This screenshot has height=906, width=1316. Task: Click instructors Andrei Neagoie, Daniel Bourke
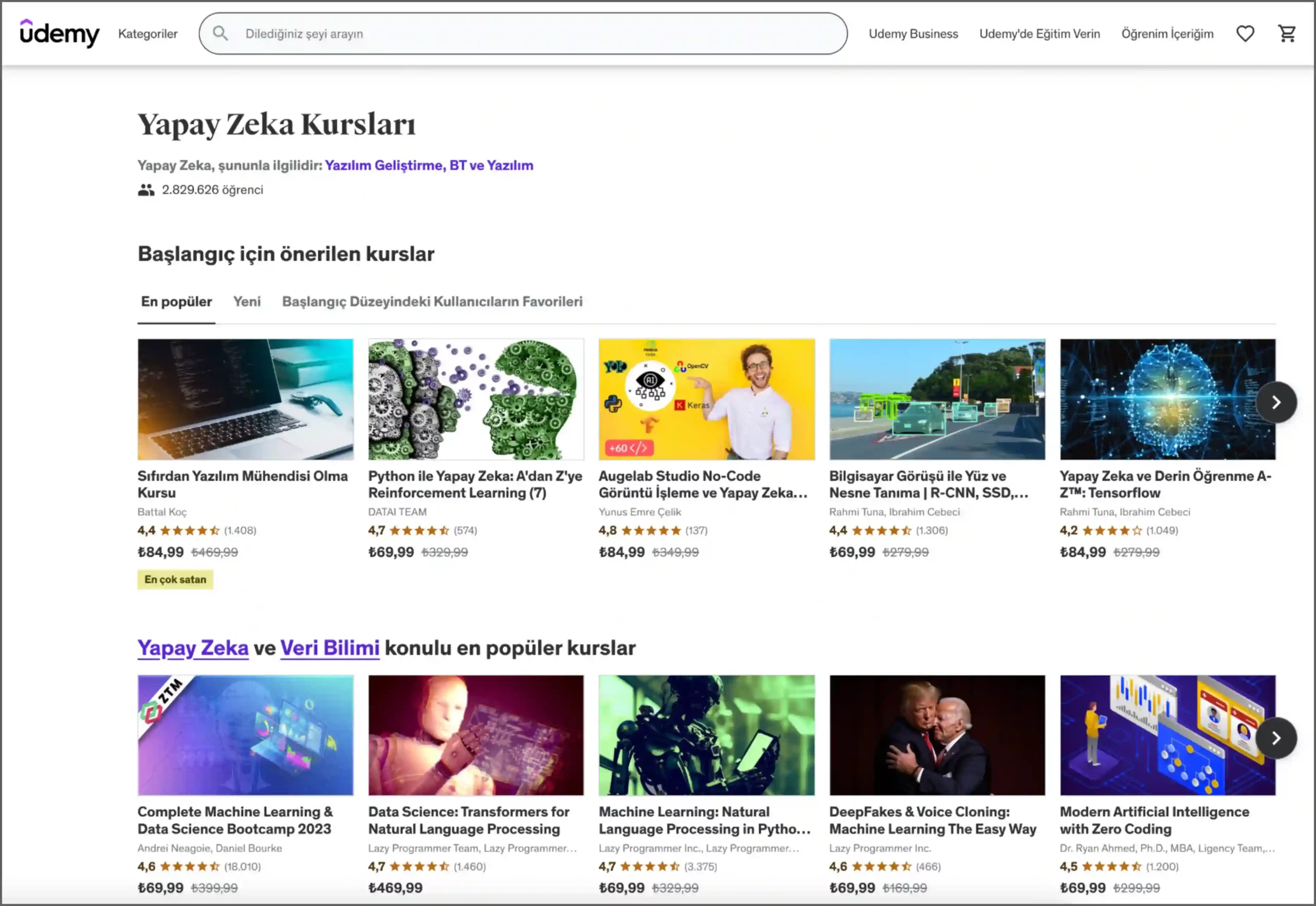click(210, 848)
